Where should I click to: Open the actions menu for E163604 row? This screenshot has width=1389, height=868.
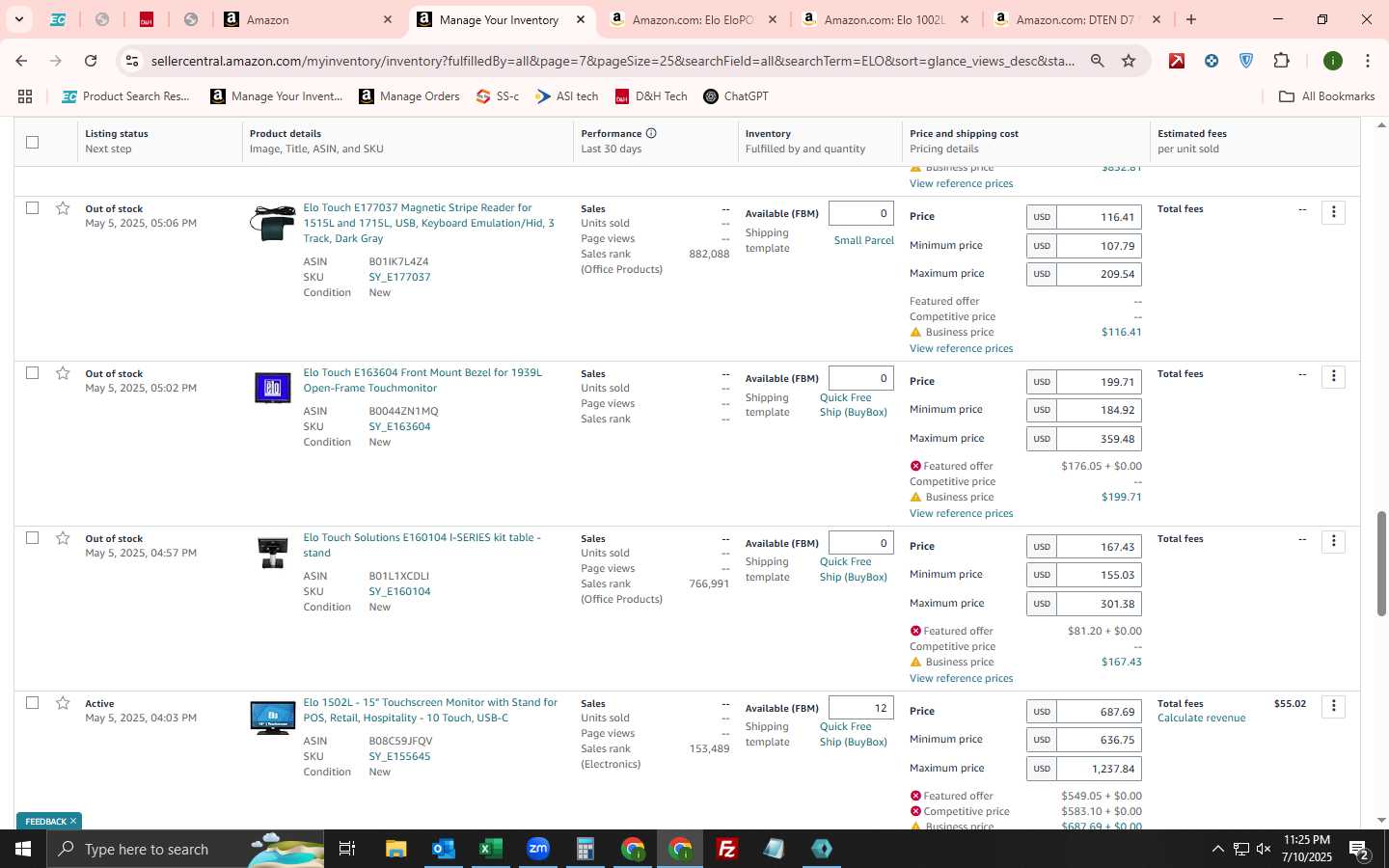[1334, 377]
